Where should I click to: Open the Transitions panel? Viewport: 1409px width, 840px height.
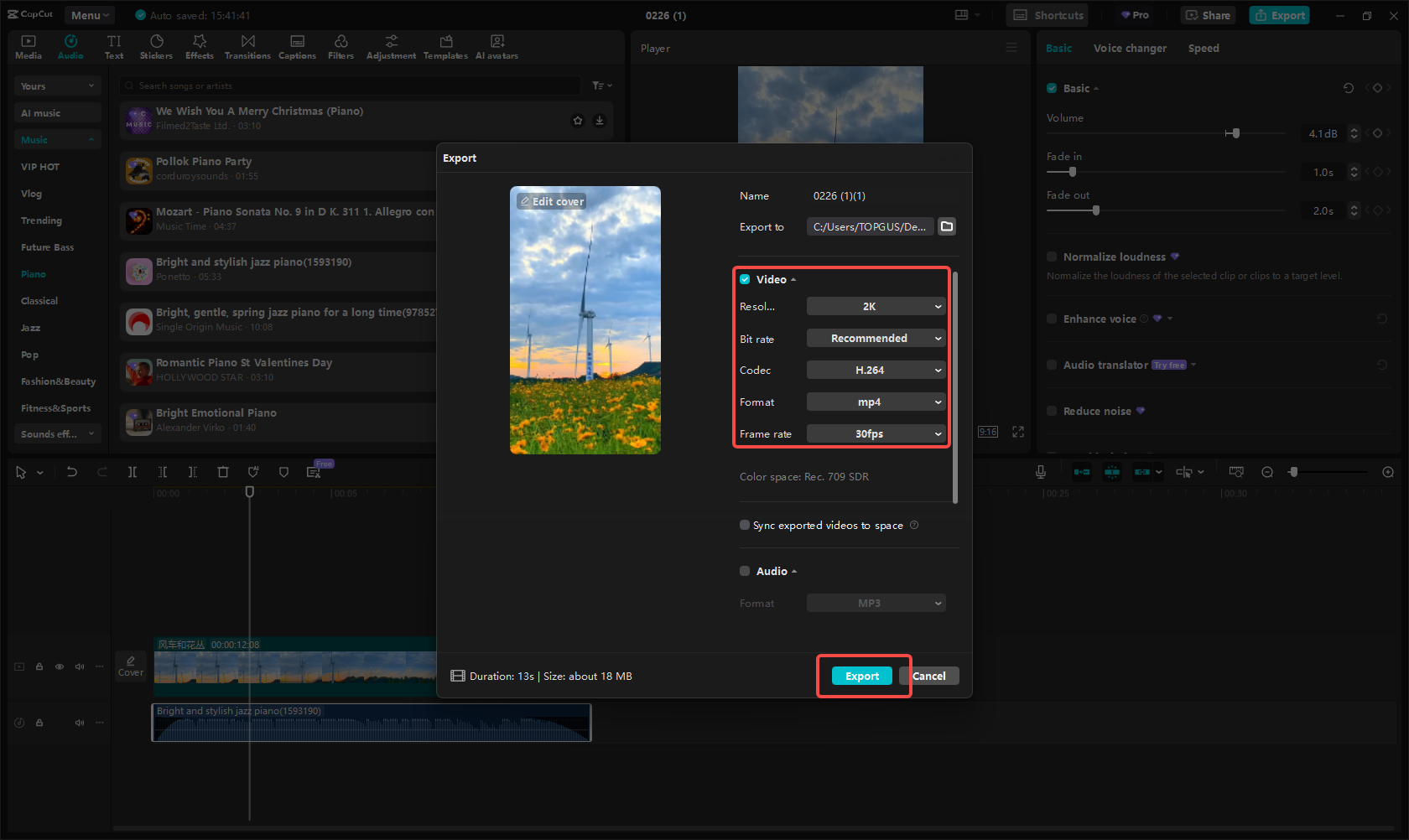(247, 46)
